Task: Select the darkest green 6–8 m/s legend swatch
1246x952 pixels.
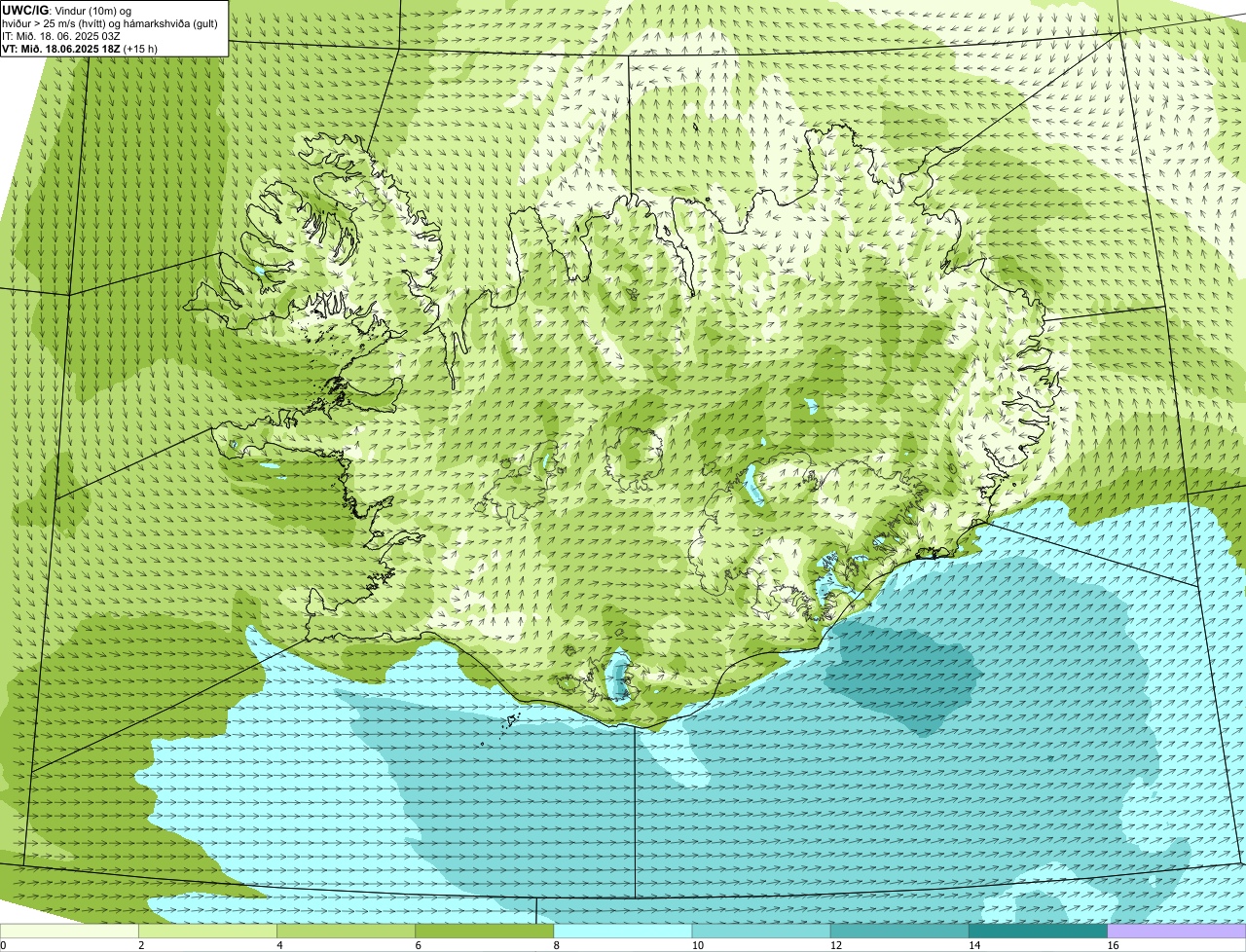Action: (485, 931)
